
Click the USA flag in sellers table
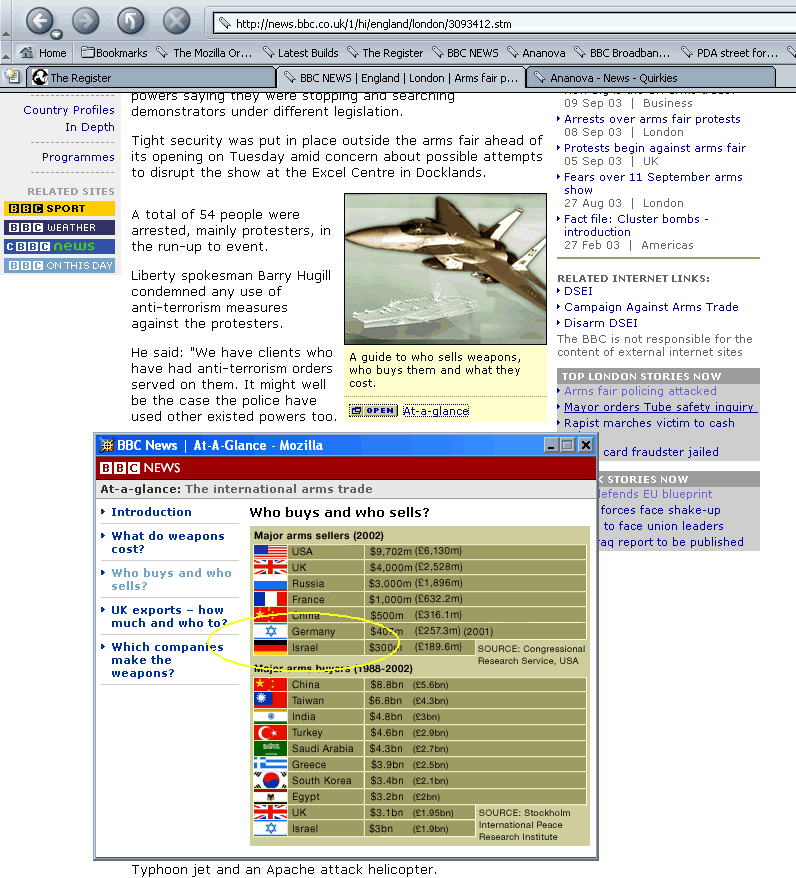coord(270,552)
